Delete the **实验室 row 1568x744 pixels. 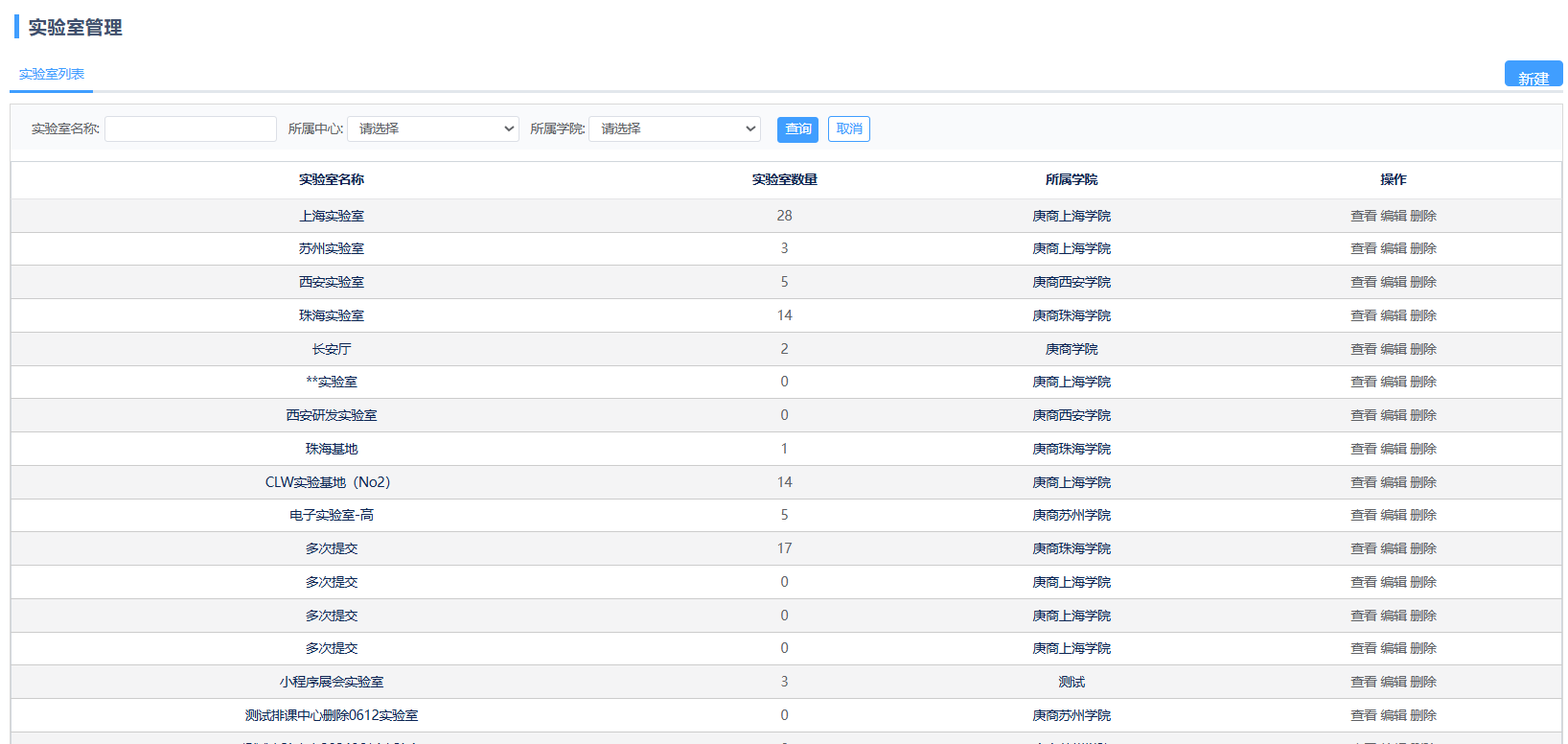click(1423, 382)
